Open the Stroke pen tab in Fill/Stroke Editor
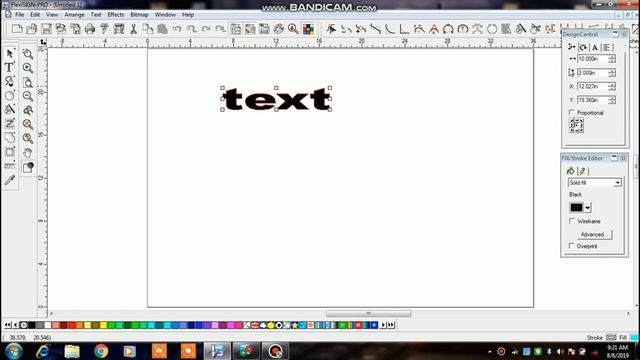640x360 pixels. pos(582,171)
